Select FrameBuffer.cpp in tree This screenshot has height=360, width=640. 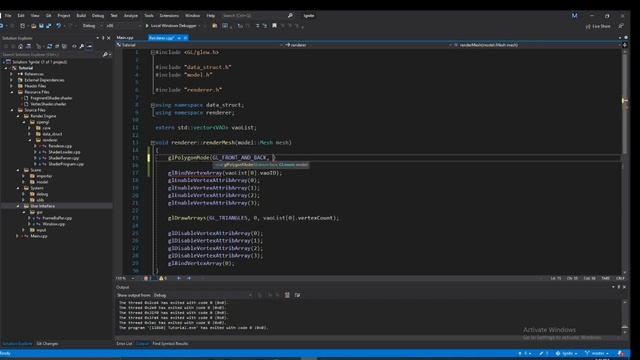pyautogui.click(x=56, y=218)
